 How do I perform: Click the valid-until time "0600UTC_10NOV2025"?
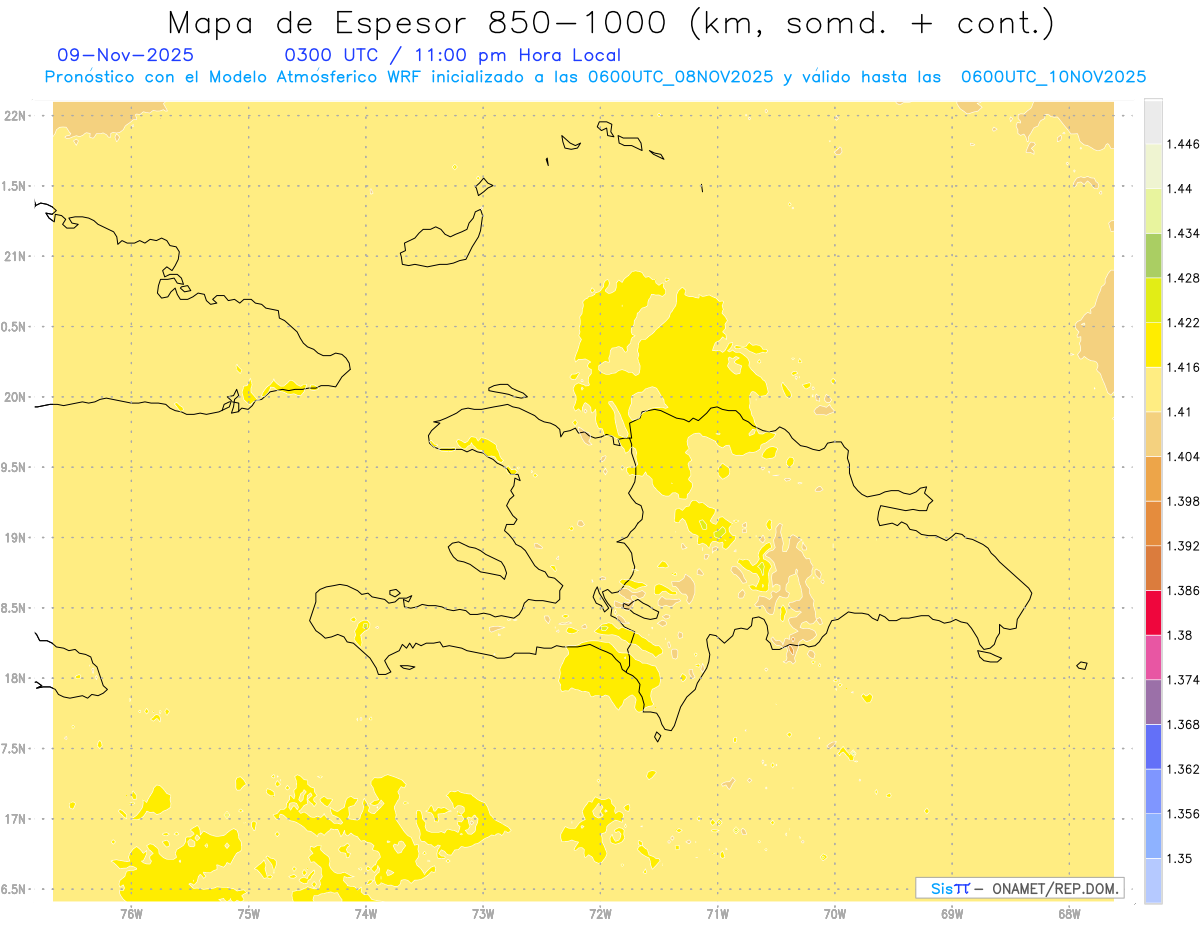tap(1053, 77)
